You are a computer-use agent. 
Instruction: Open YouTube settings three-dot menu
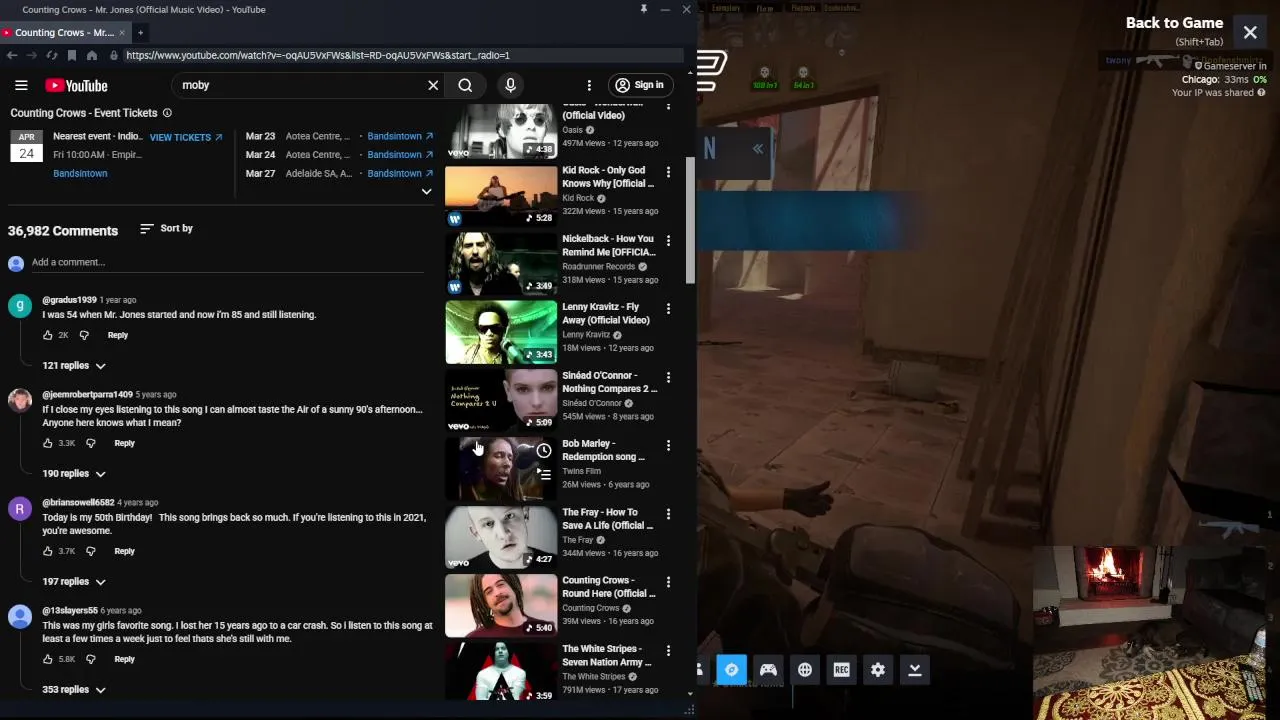tap(589, 85)
